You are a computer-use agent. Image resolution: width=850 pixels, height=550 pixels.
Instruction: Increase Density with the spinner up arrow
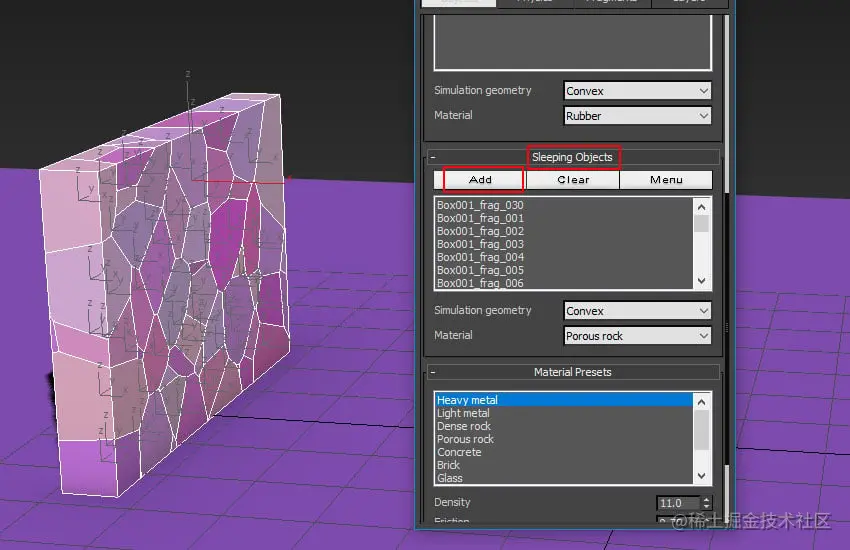pyautogui.click(x=706, y=500)
